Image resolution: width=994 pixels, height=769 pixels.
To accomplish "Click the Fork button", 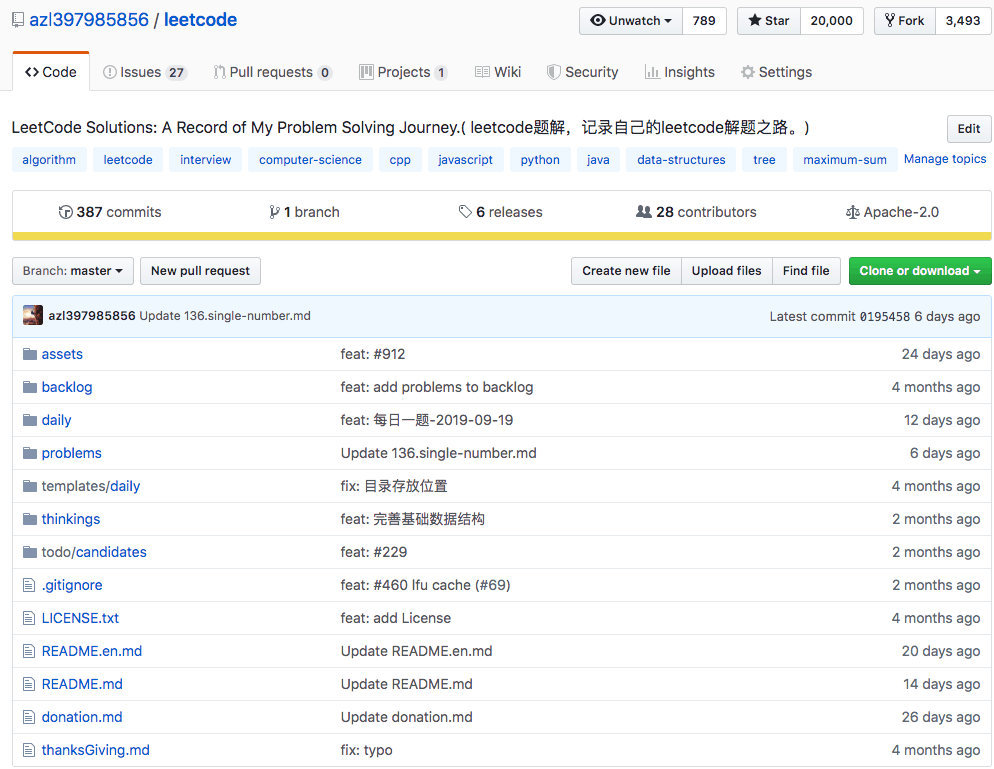I will pyautogui.click(x=905, y=21).
